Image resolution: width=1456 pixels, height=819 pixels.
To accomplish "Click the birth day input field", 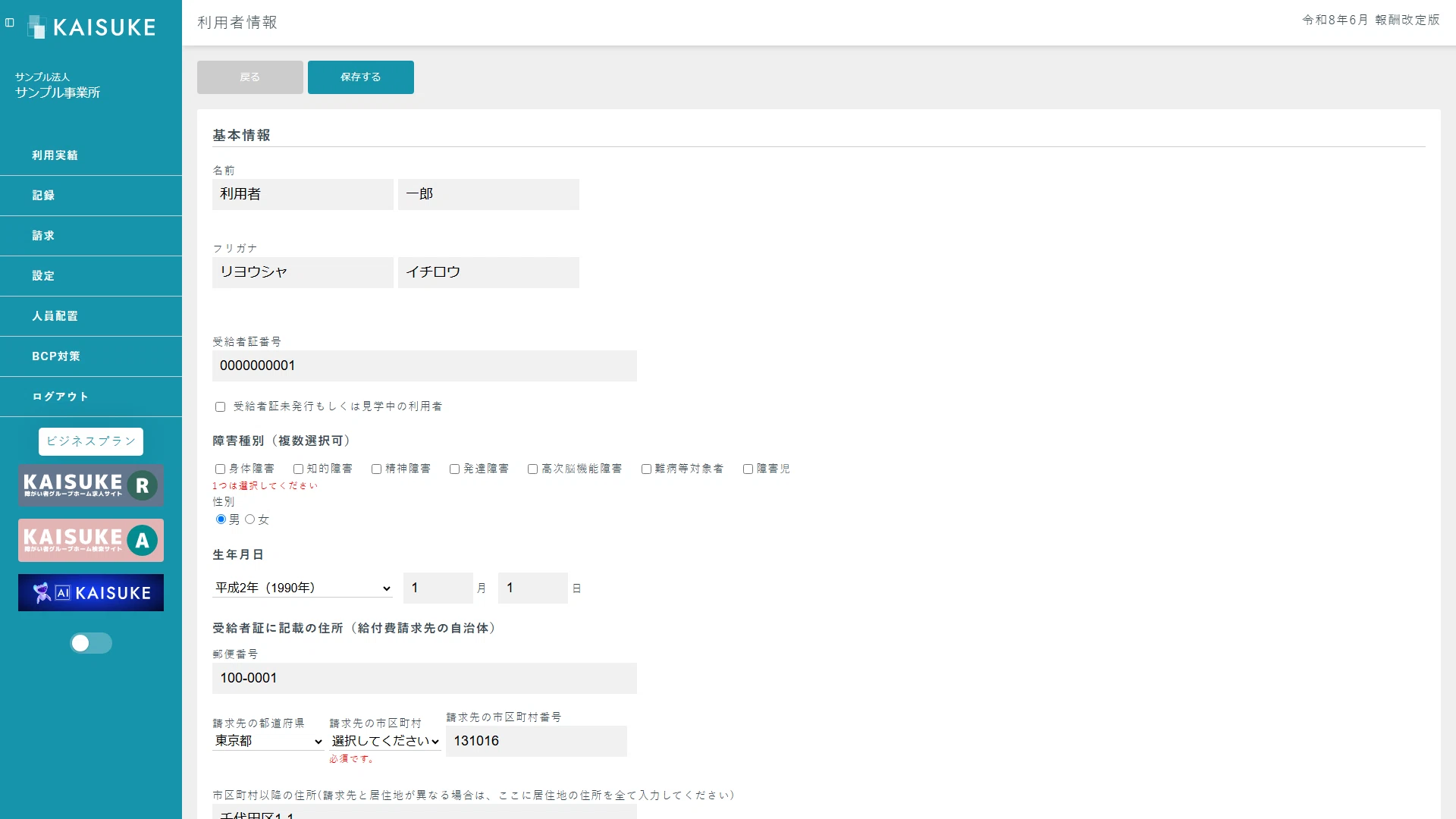I will (533, 588).
